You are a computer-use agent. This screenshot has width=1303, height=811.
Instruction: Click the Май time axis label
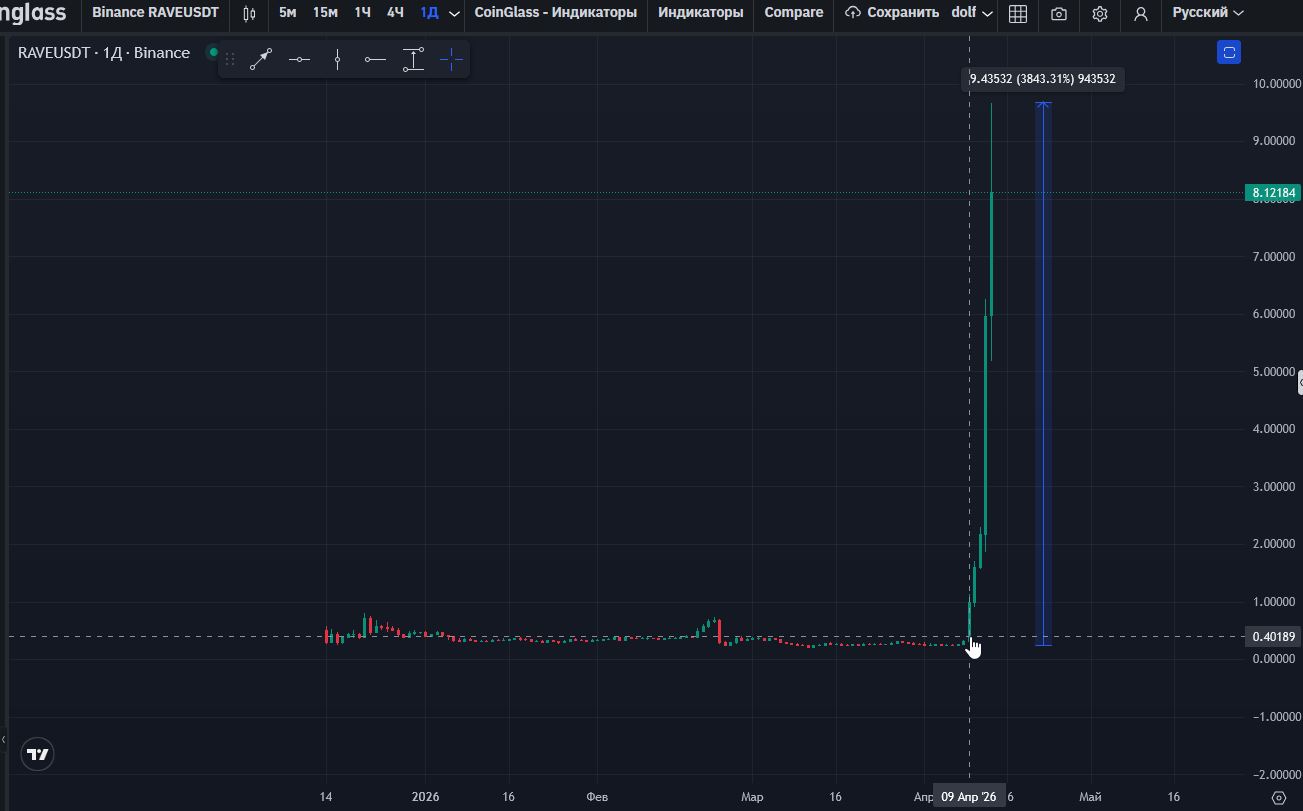(1090, 797)
